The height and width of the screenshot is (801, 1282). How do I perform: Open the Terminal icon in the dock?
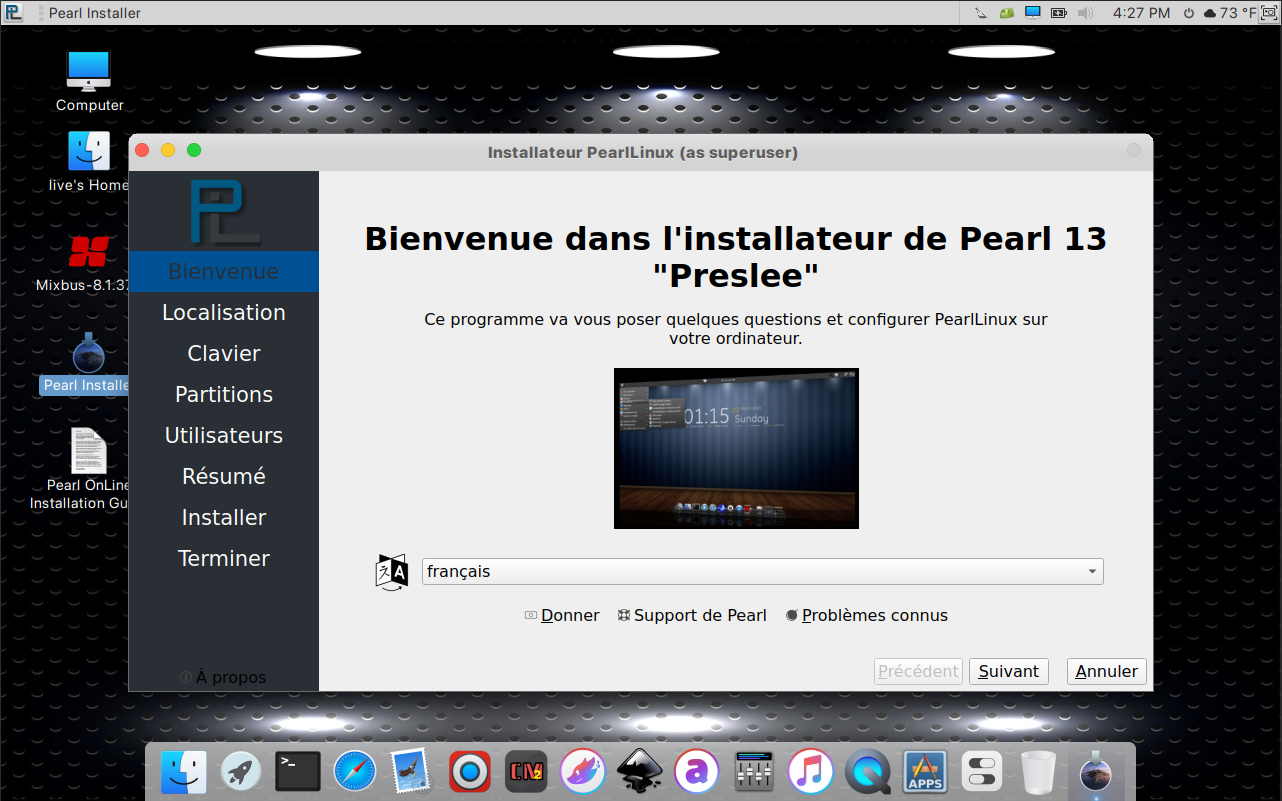pos(298,771)
